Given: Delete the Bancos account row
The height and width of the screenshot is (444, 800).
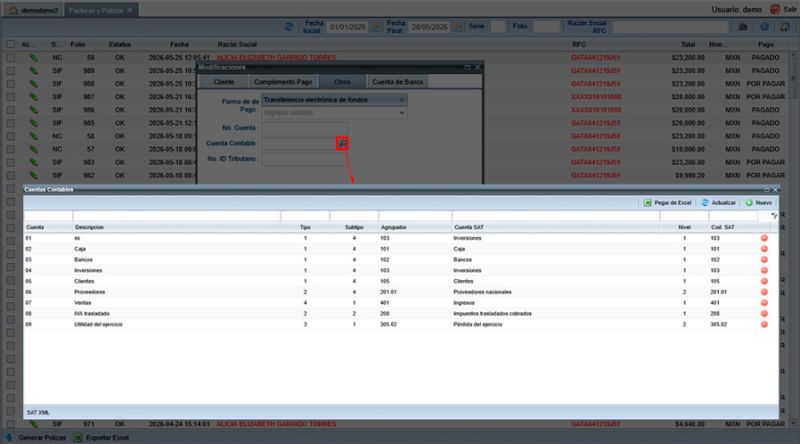Looking at the screenshot, I should [x=764, y=259].
